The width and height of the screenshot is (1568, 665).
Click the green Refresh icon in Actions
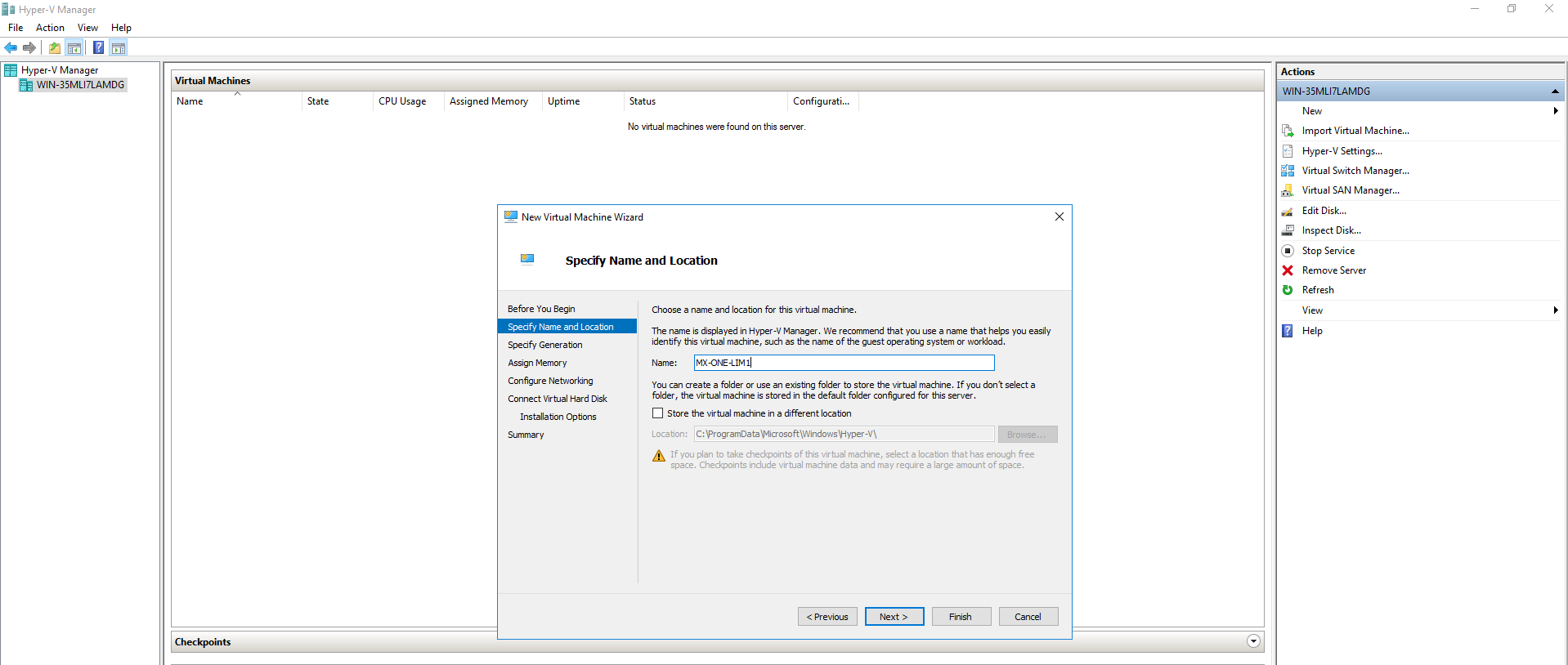pyautogui.click(x=1288, y=290)
